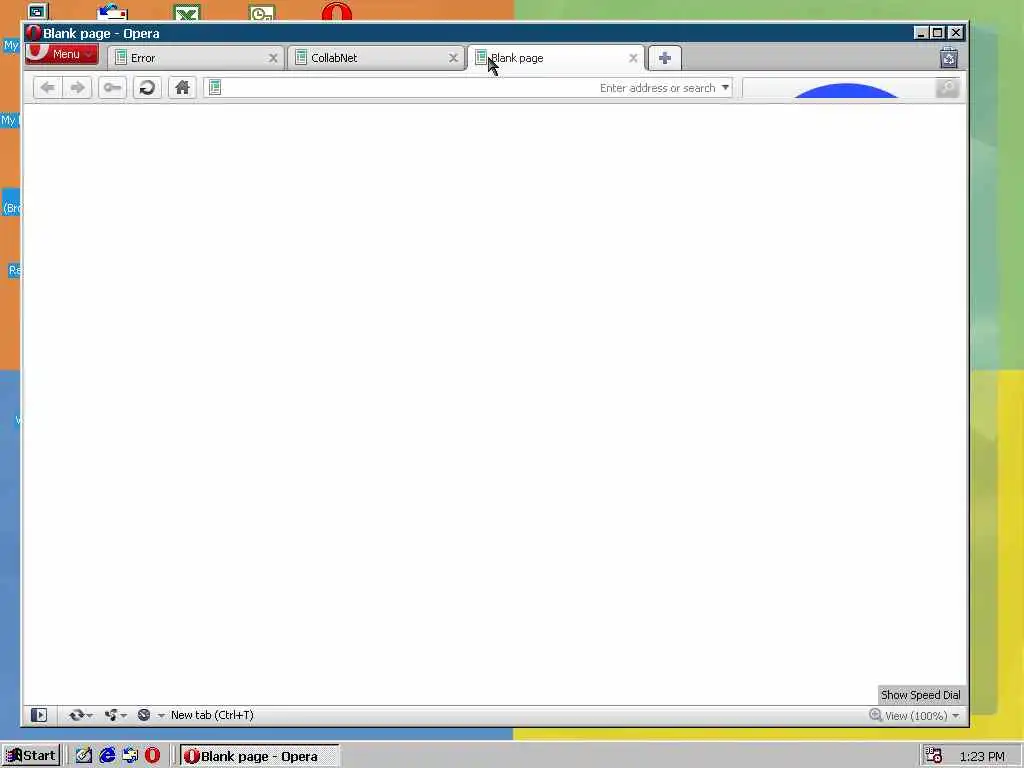This screenshot has height=768, width=1024.
Task: Open a new tab with plus button
Action: click(665, 58)
